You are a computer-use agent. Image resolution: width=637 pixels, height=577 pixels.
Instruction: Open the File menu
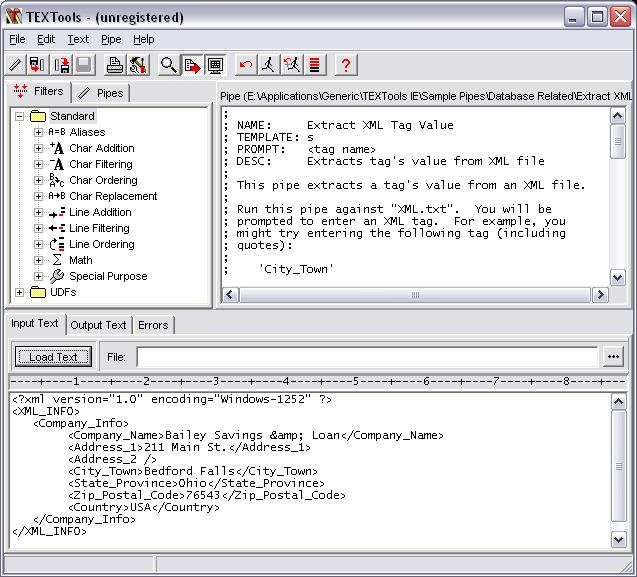pyautogui.click(x=17, y=39)
